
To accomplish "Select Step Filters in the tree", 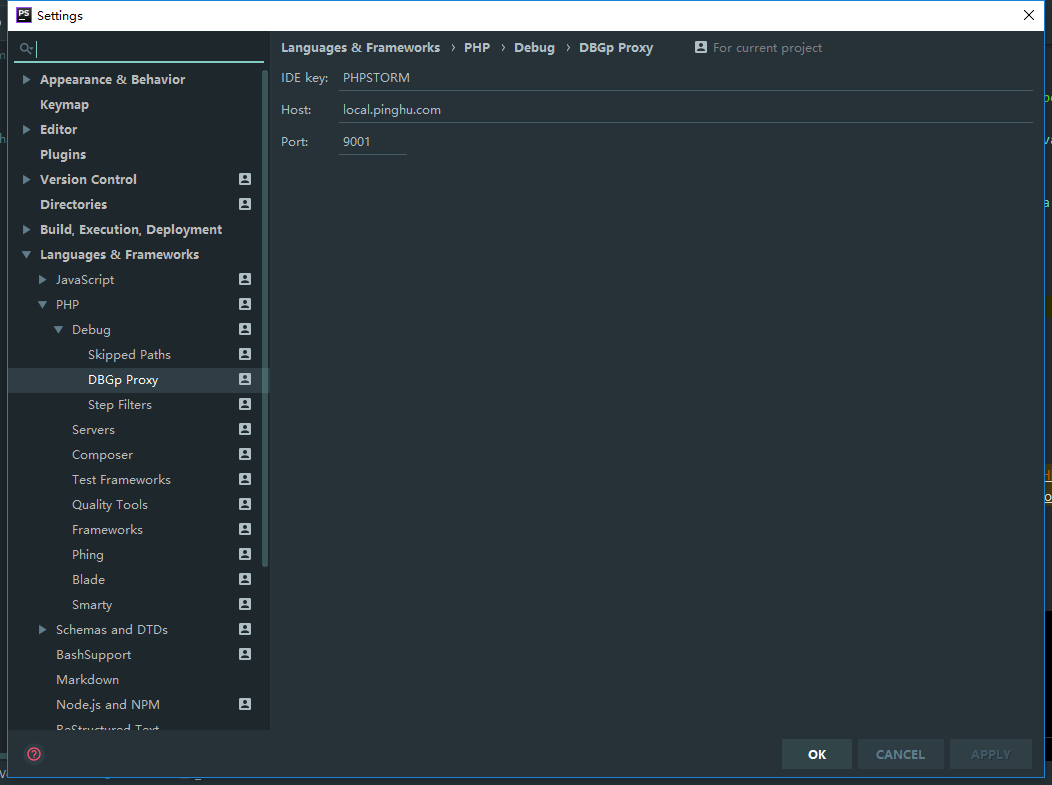I will (120, 405).
